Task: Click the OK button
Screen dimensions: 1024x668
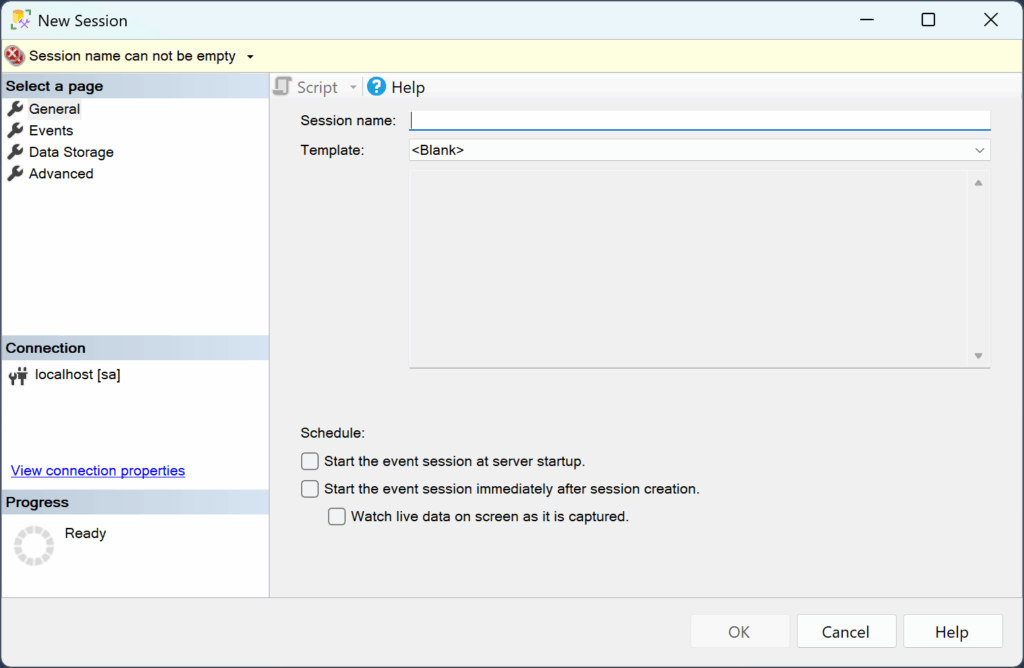Action: [739, 631]
